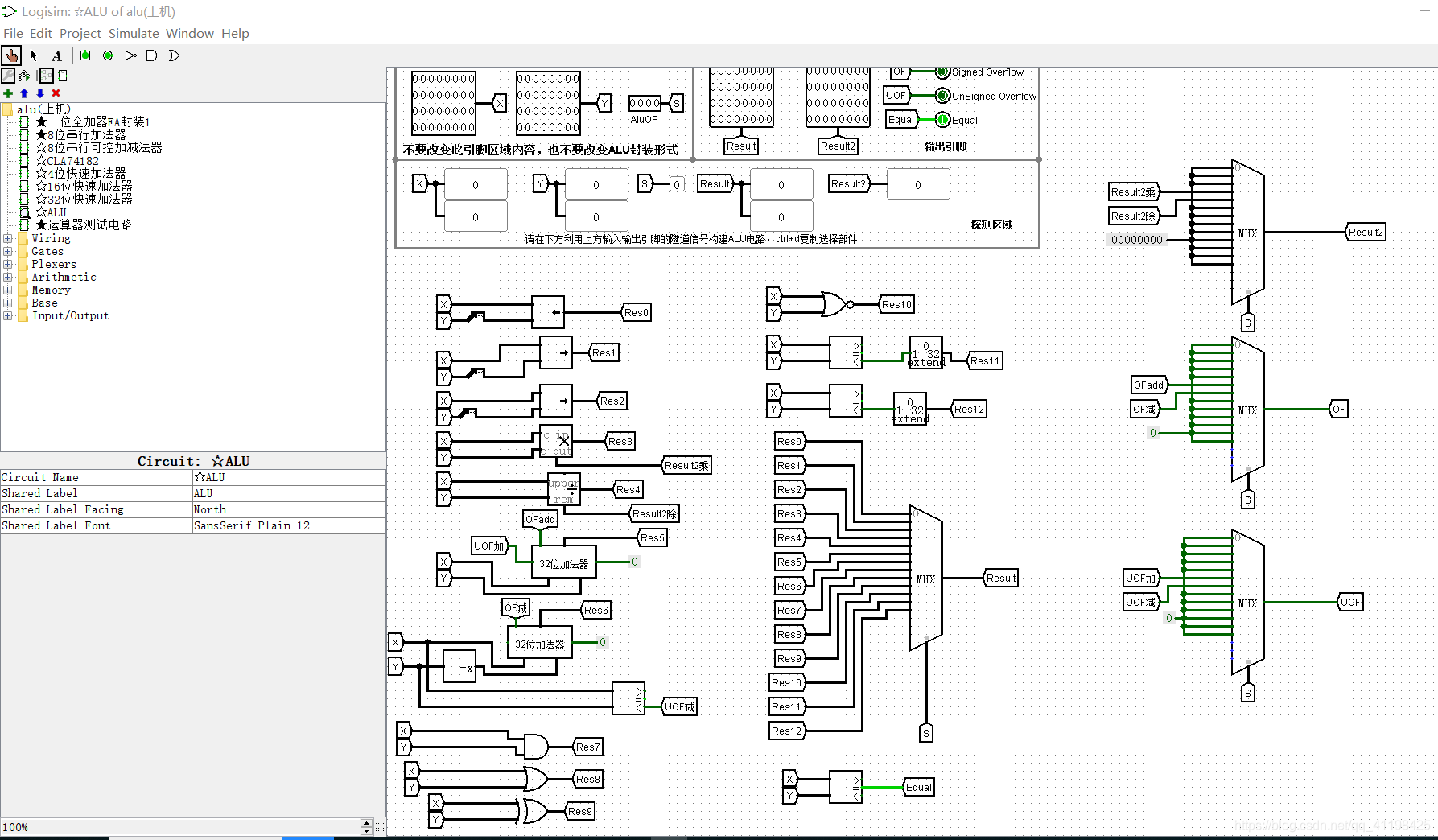Select the ☆CLA74182 circuit
1438x840 pixels.
coord(67,160)
